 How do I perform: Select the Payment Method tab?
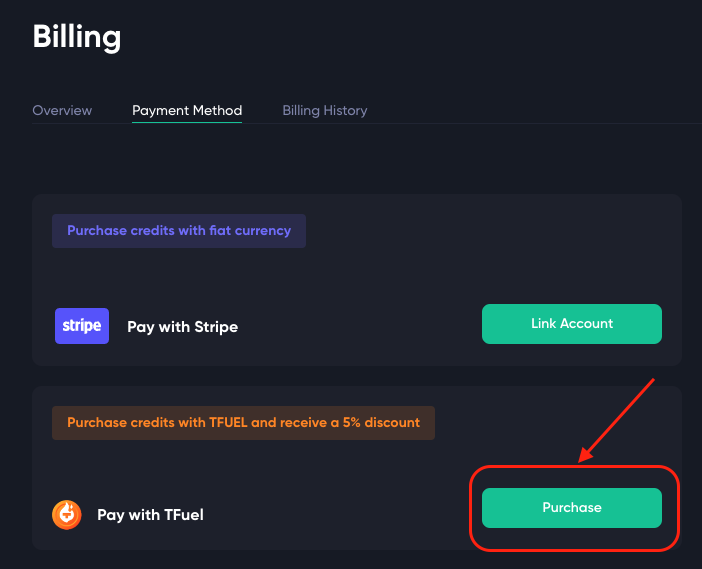(x=187, y=110)
